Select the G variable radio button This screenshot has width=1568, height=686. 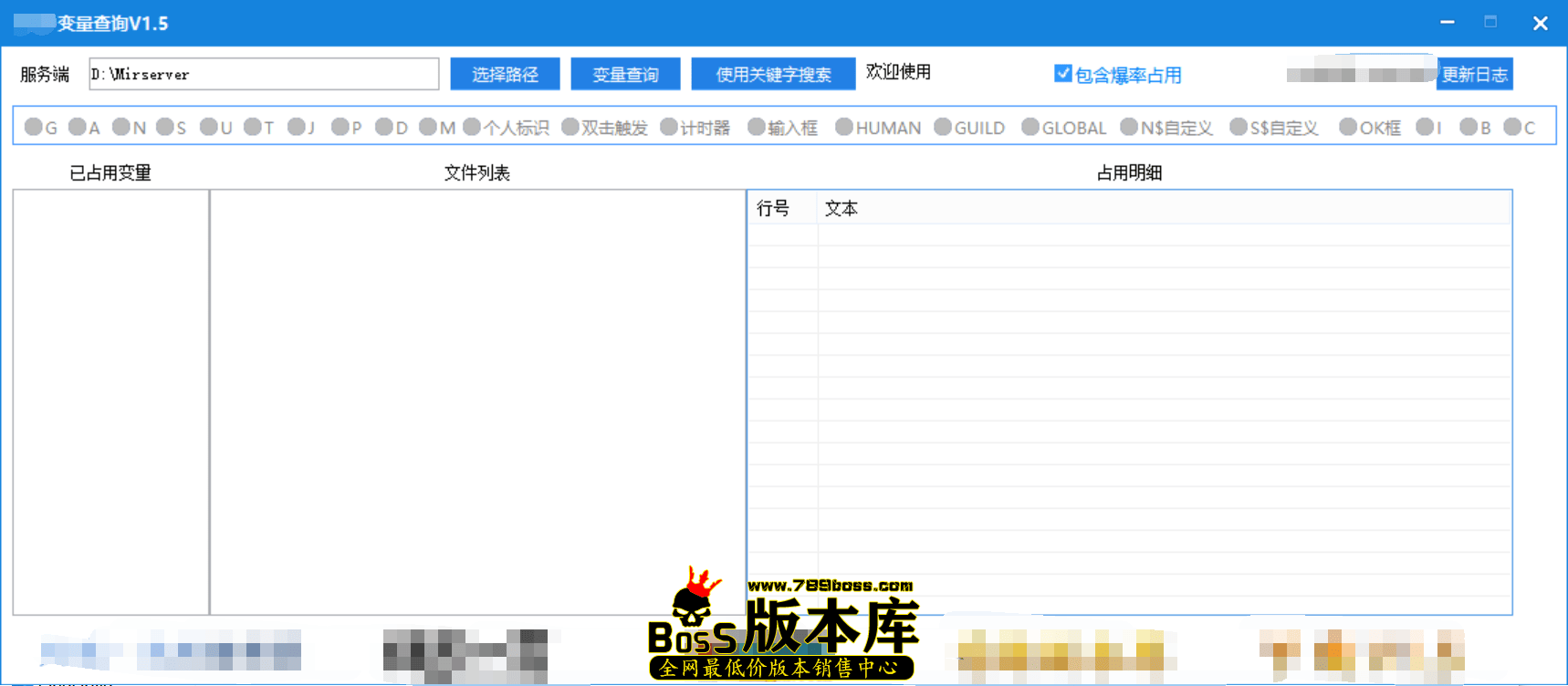coord(34,127)
